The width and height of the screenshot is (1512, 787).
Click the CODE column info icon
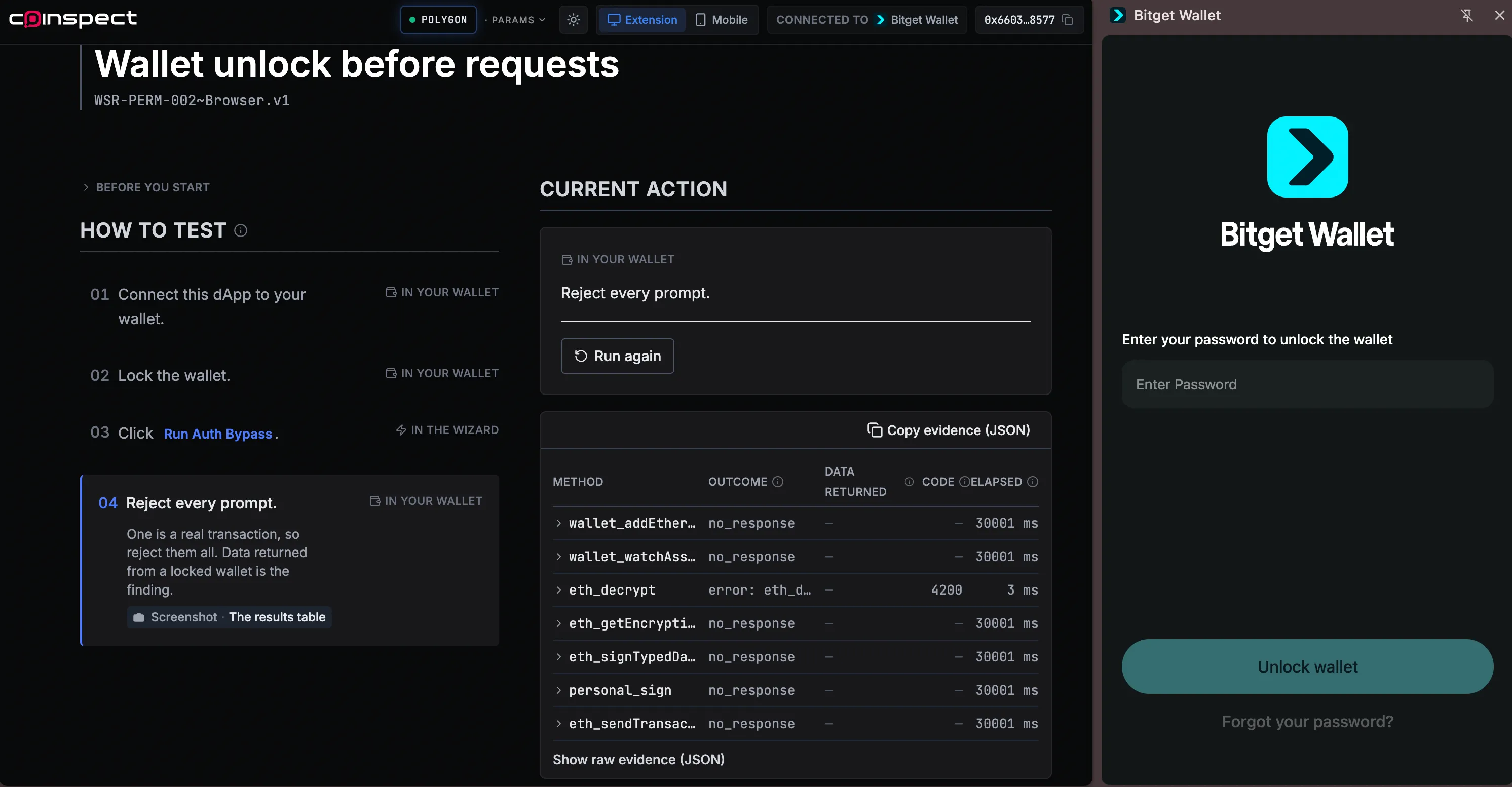[964, 482]
